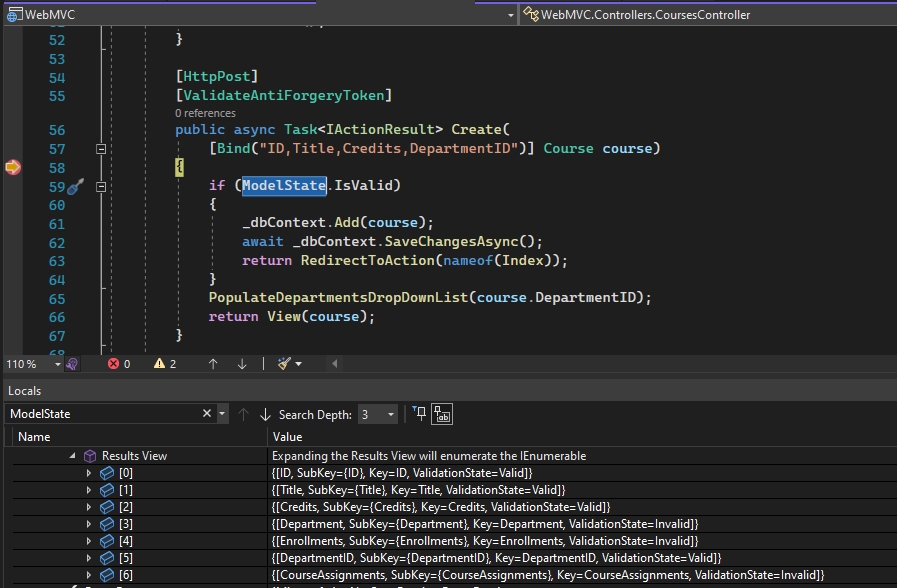Click the Name column header
Screen dimensions: 897x588
(34, 437)
